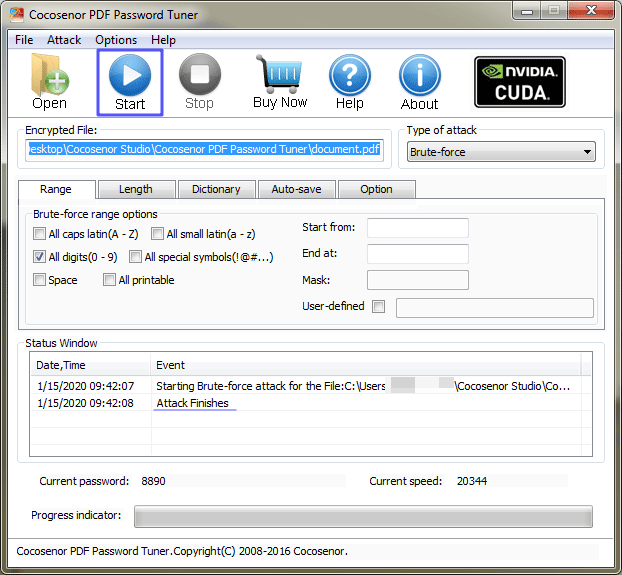Click the timestamp 1/15/2020 09:42:08
The height and width of the screenshot is (575, 622).
pos(86,403)
